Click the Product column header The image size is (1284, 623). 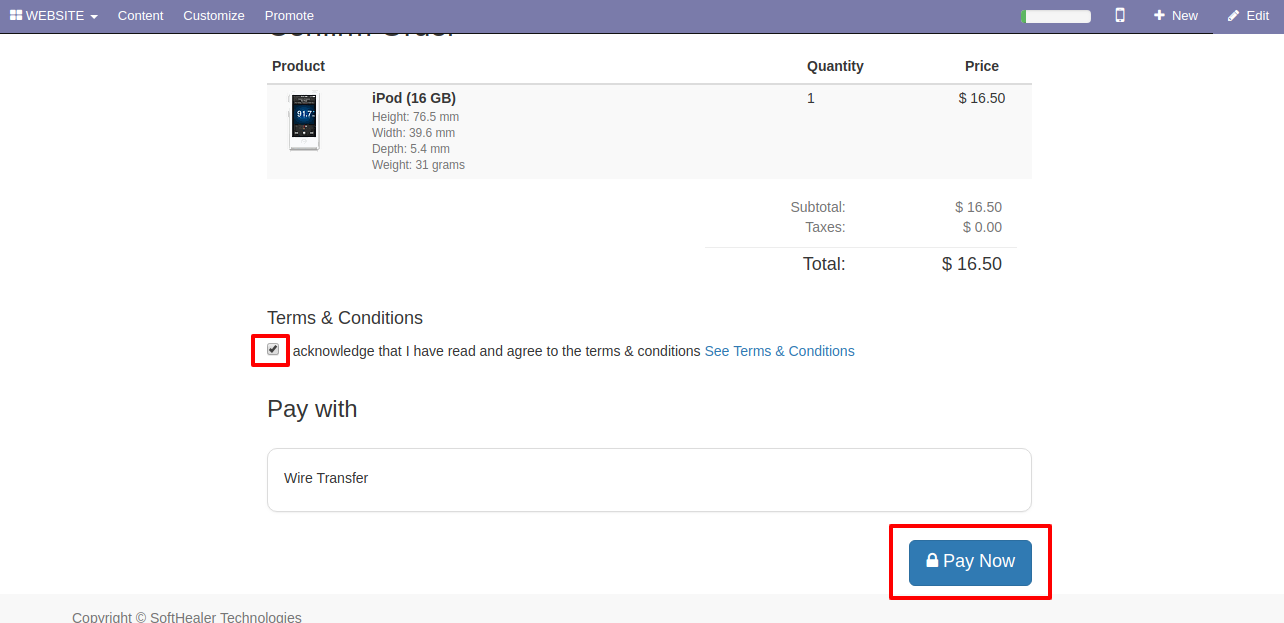(298, 66)
